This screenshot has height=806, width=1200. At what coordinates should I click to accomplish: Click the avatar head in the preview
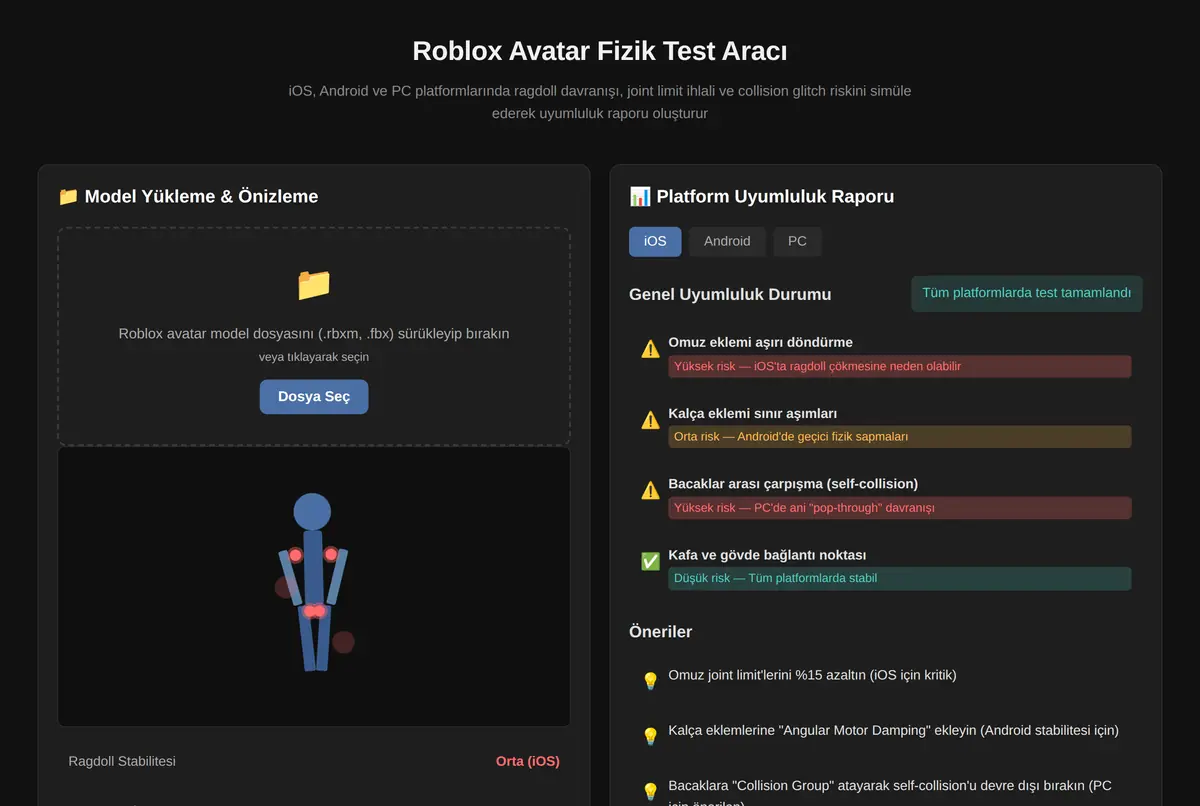(x=312, y=511)
